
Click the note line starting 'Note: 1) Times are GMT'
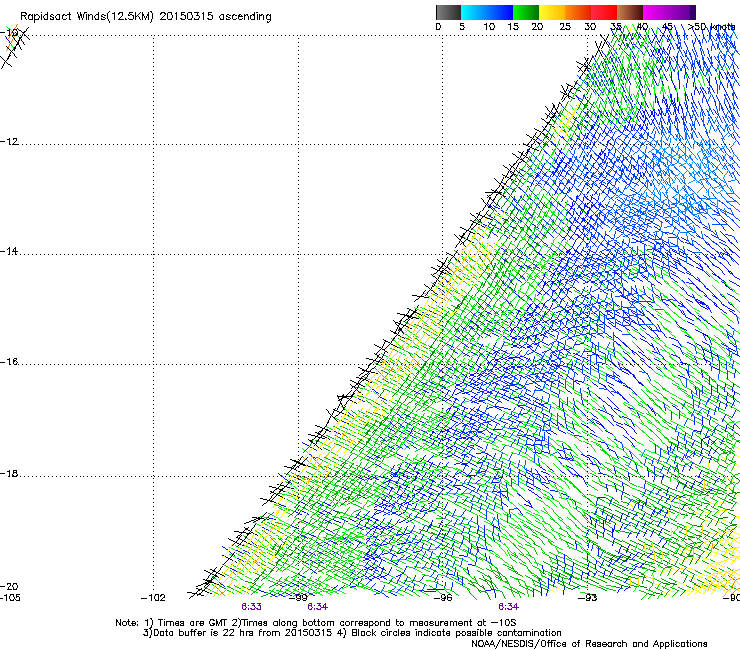pos(316,623)
